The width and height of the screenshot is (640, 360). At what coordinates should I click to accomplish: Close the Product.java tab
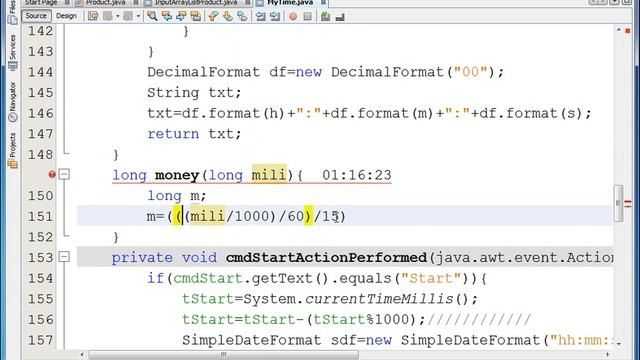pos(136,2)
